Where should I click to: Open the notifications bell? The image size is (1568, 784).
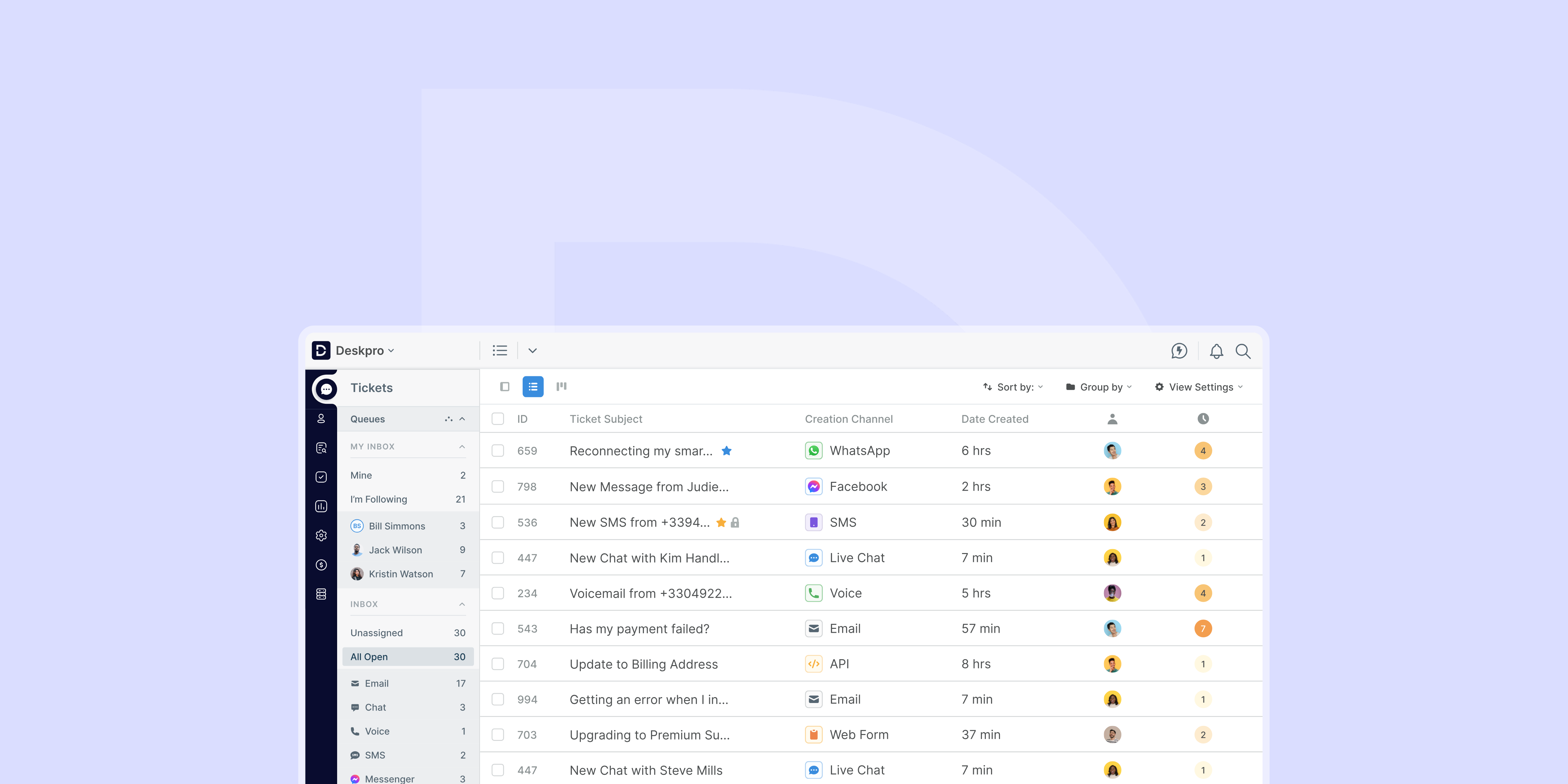click(x=1216, y=351)
